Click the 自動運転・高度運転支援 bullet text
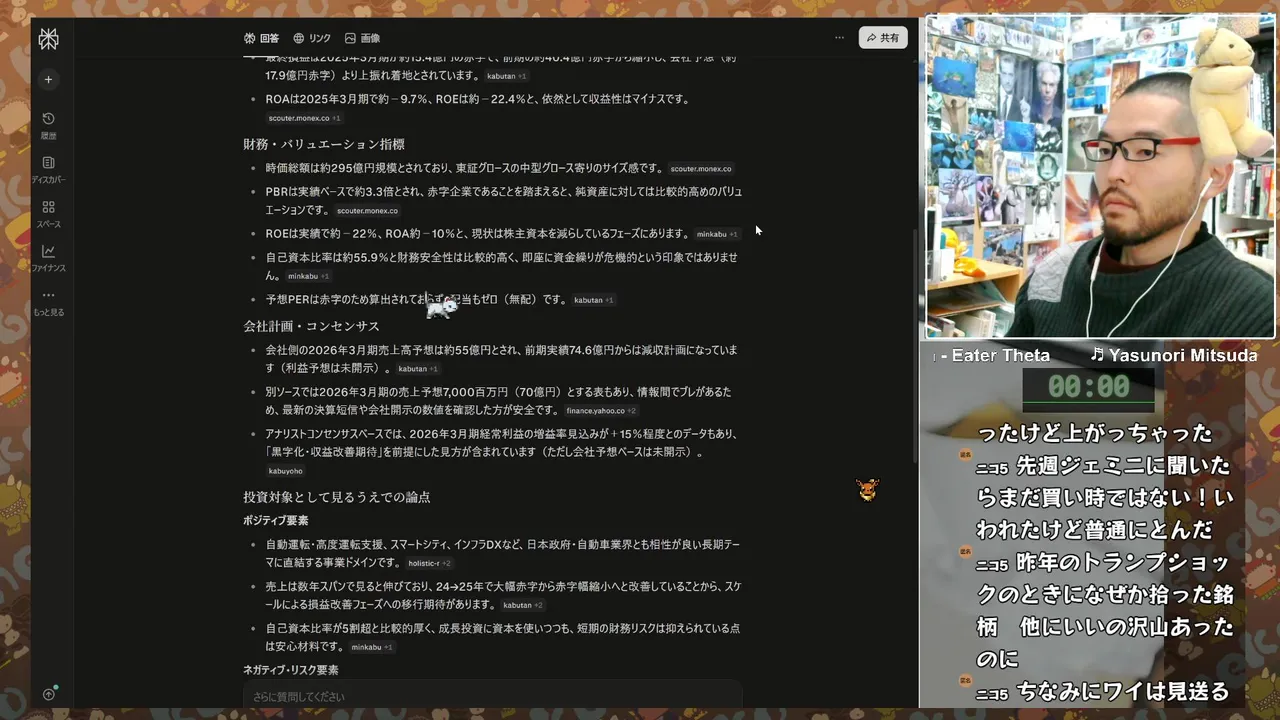The width and height of the screenshot is (1280, 720). coord(502,554)
